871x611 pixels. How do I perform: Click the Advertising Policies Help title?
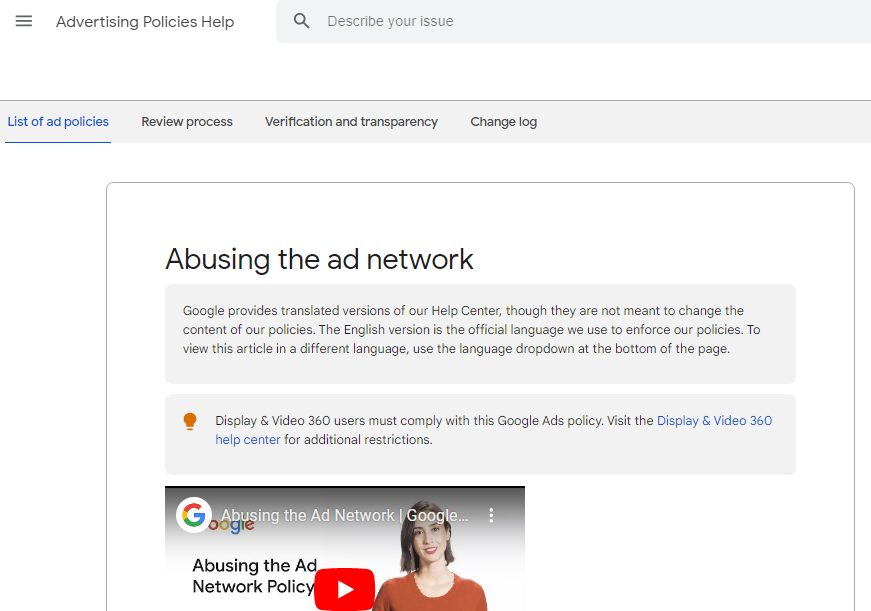click(145, 22)
